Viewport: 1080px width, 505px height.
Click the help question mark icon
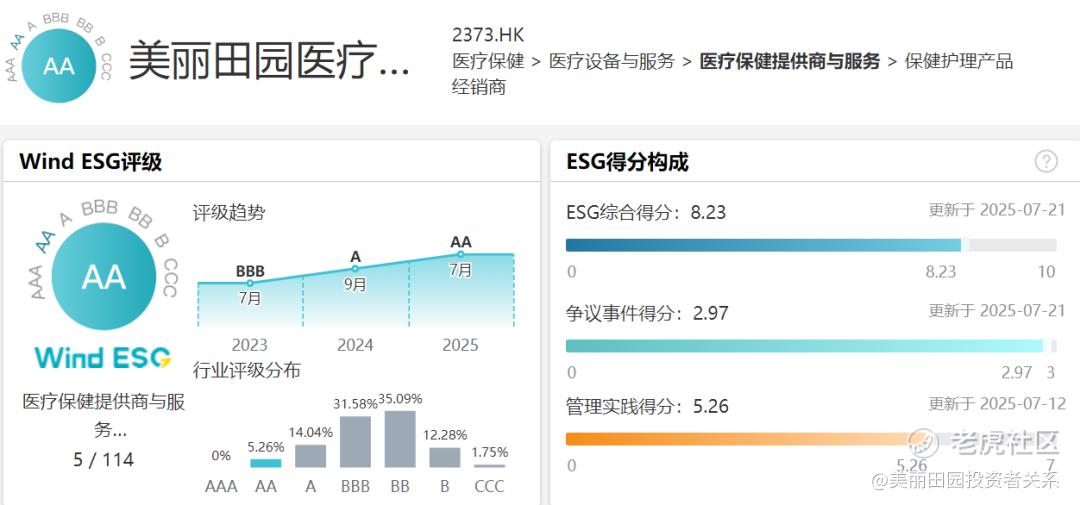pos(1046,162)
